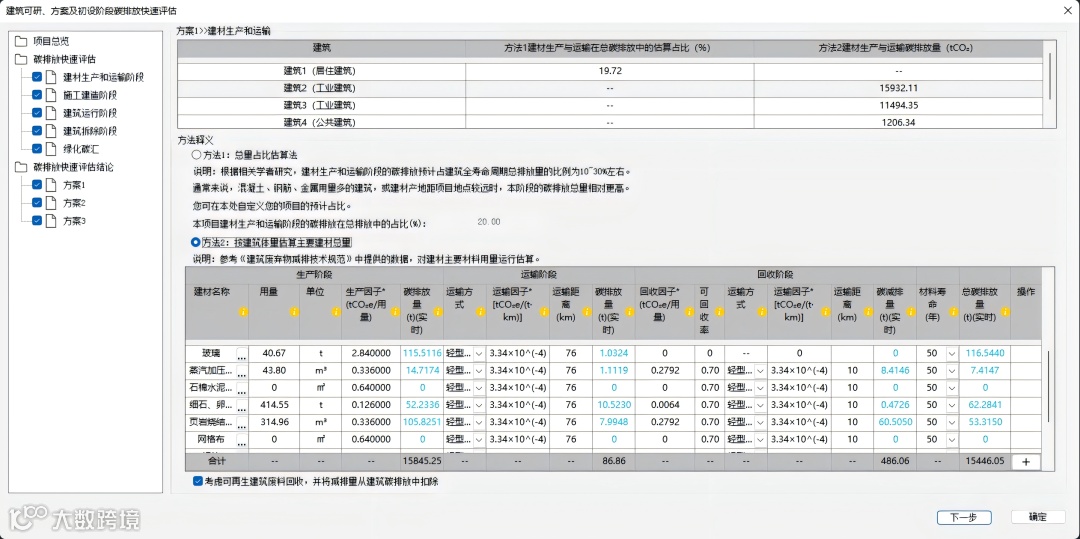
Task: Uncheck 施工建造阶段 checkbox
Action: tap(37, 95)
